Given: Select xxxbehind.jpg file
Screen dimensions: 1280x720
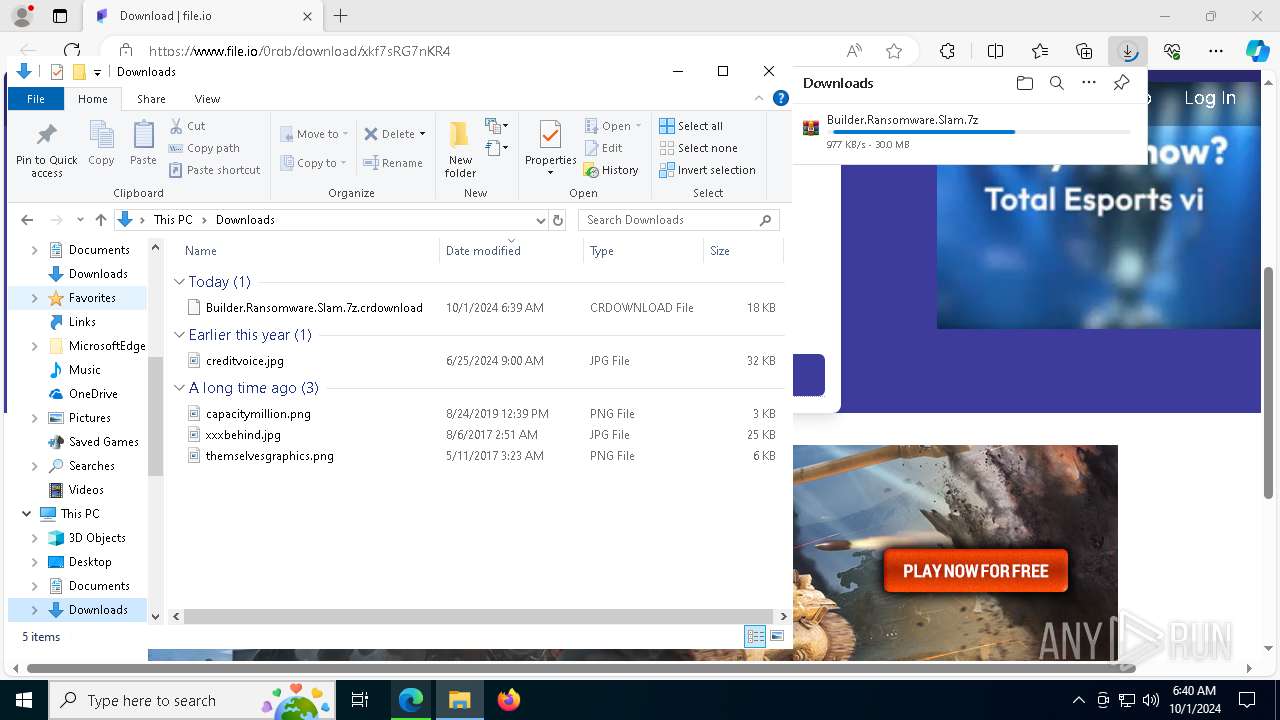Looking at the screenshot, I should click(x=243, y=435).
